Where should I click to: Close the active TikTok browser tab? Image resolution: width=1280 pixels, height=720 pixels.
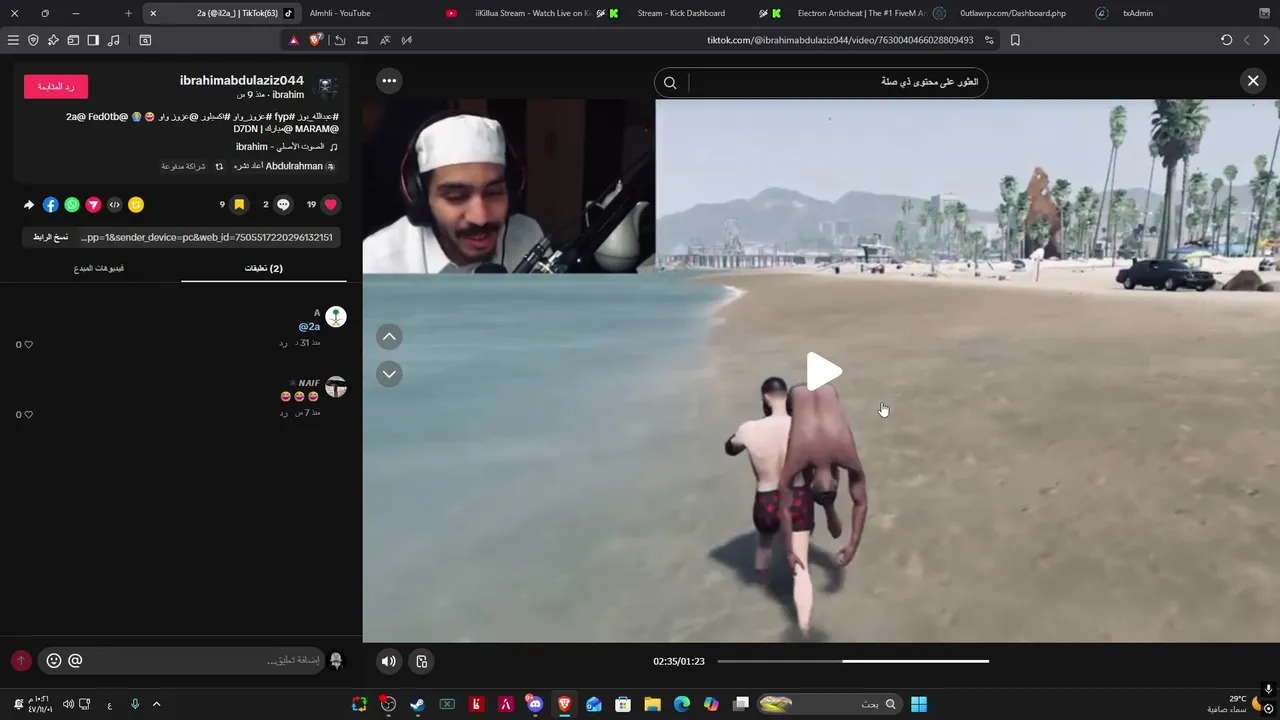pyautogui.click(x=153, y=13)
